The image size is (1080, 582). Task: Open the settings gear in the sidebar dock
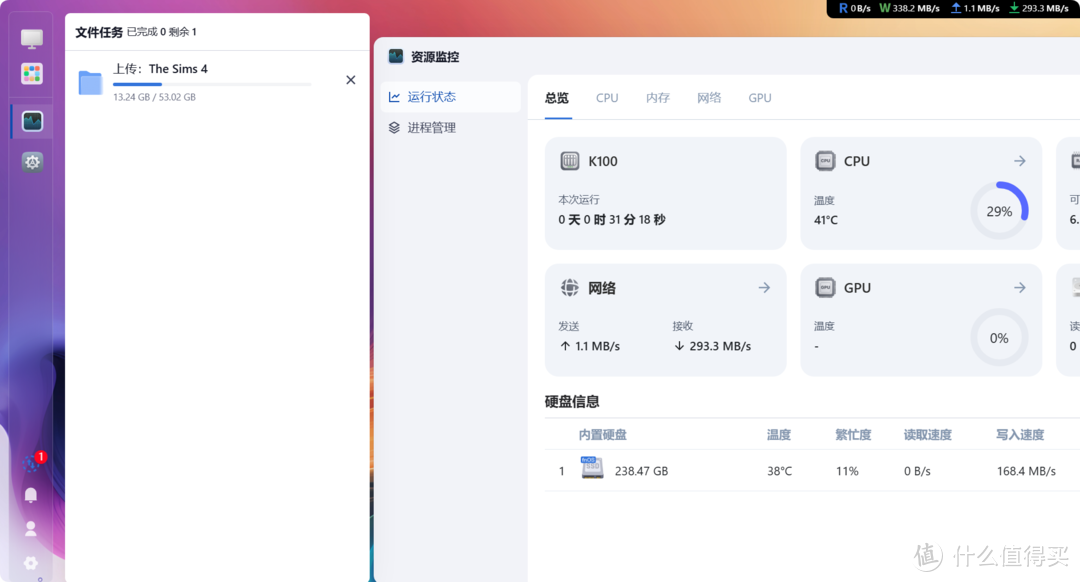32,161
